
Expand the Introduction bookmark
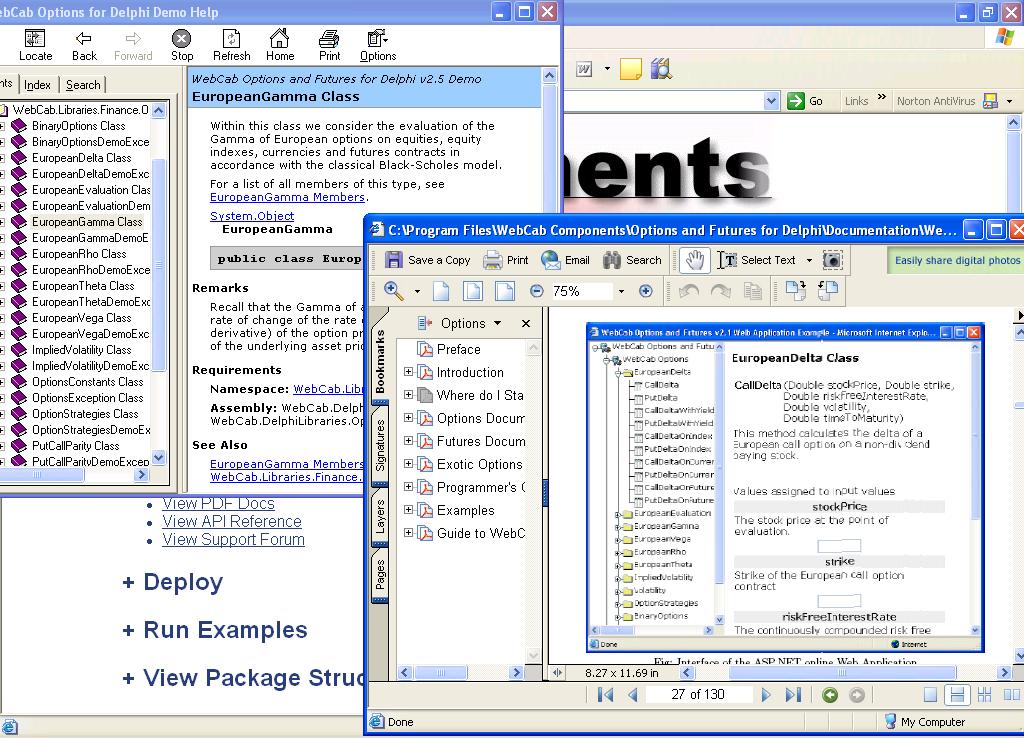tap(408, 372)
